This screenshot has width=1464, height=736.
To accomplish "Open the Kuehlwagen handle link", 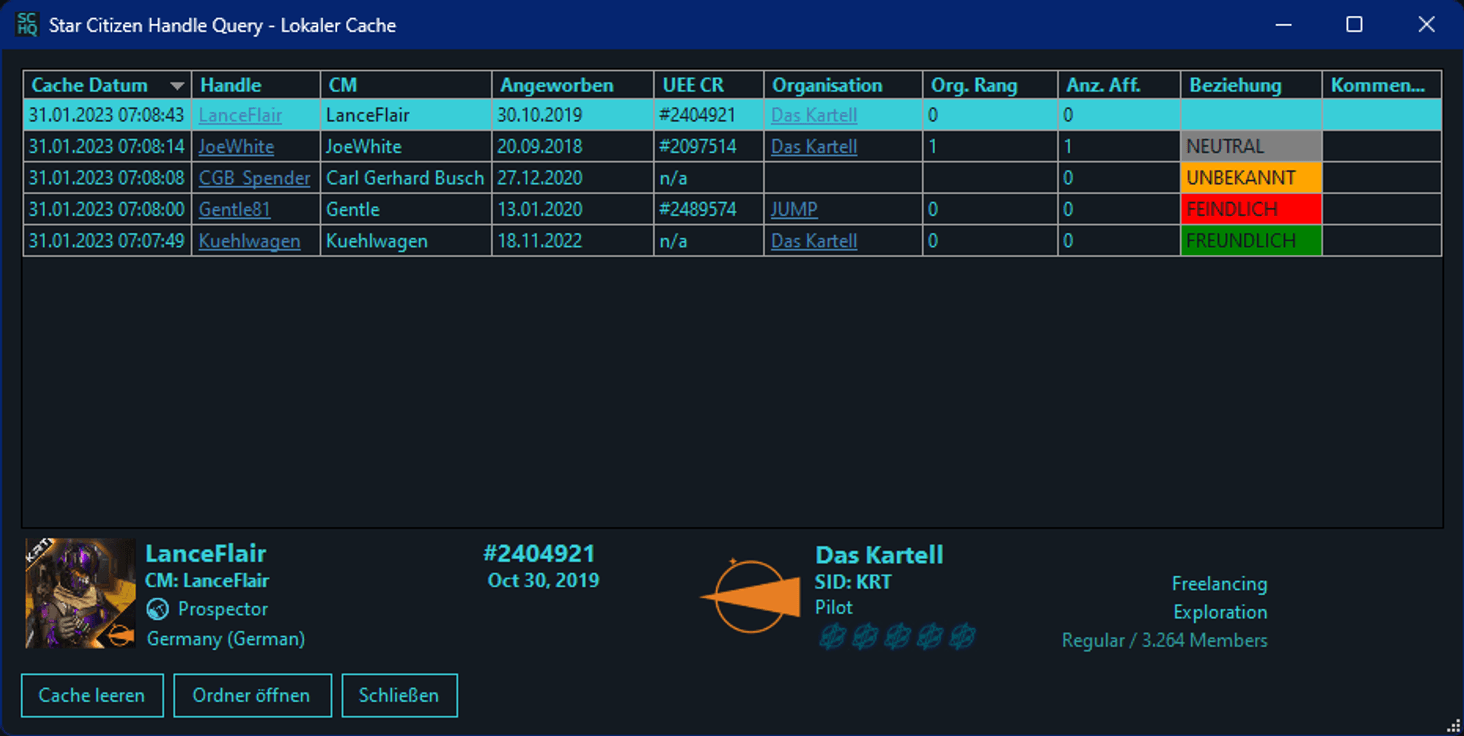I will coord(249,241).
